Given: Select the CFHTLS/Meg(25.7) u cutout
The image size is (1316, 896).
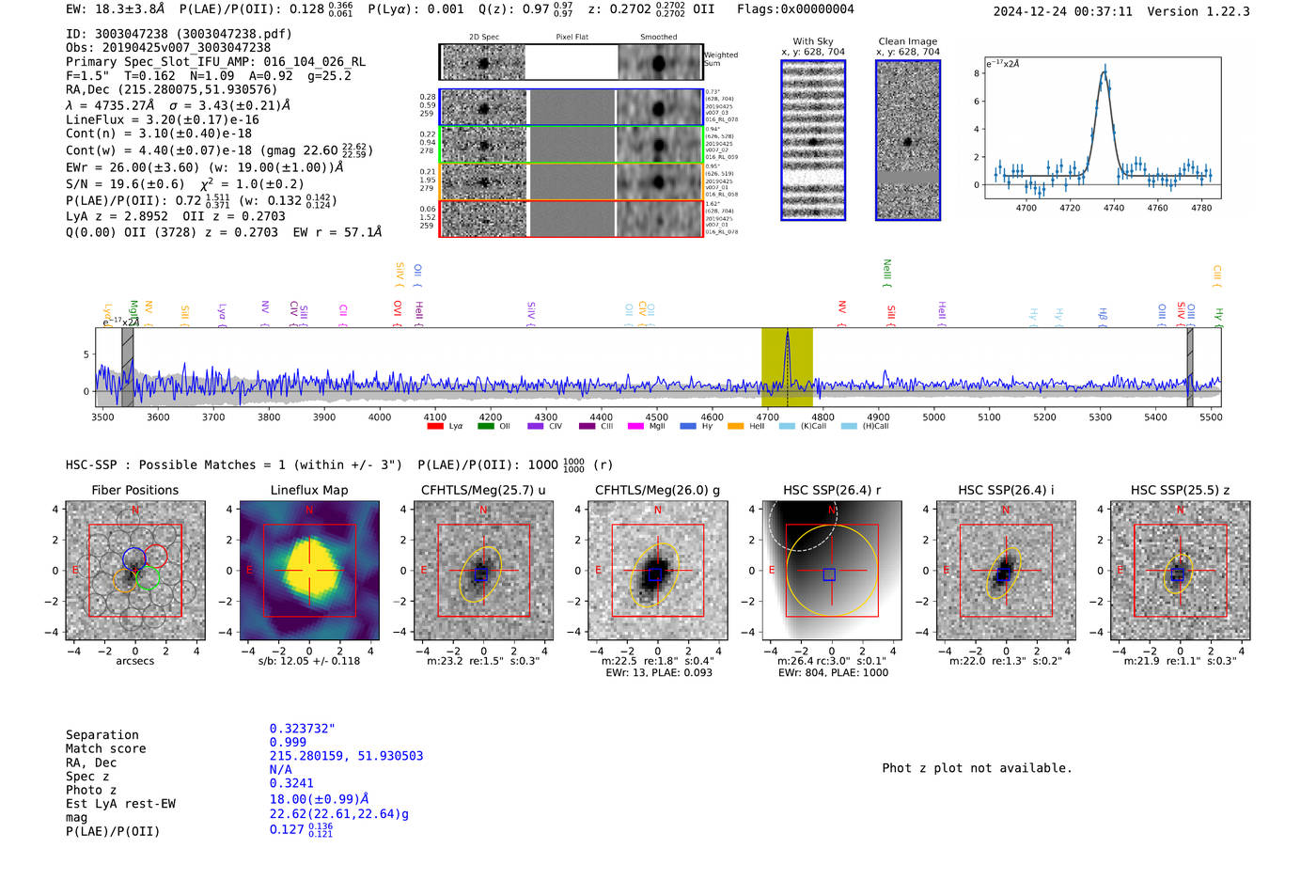Looking at the screenshot, I should 483,570.
